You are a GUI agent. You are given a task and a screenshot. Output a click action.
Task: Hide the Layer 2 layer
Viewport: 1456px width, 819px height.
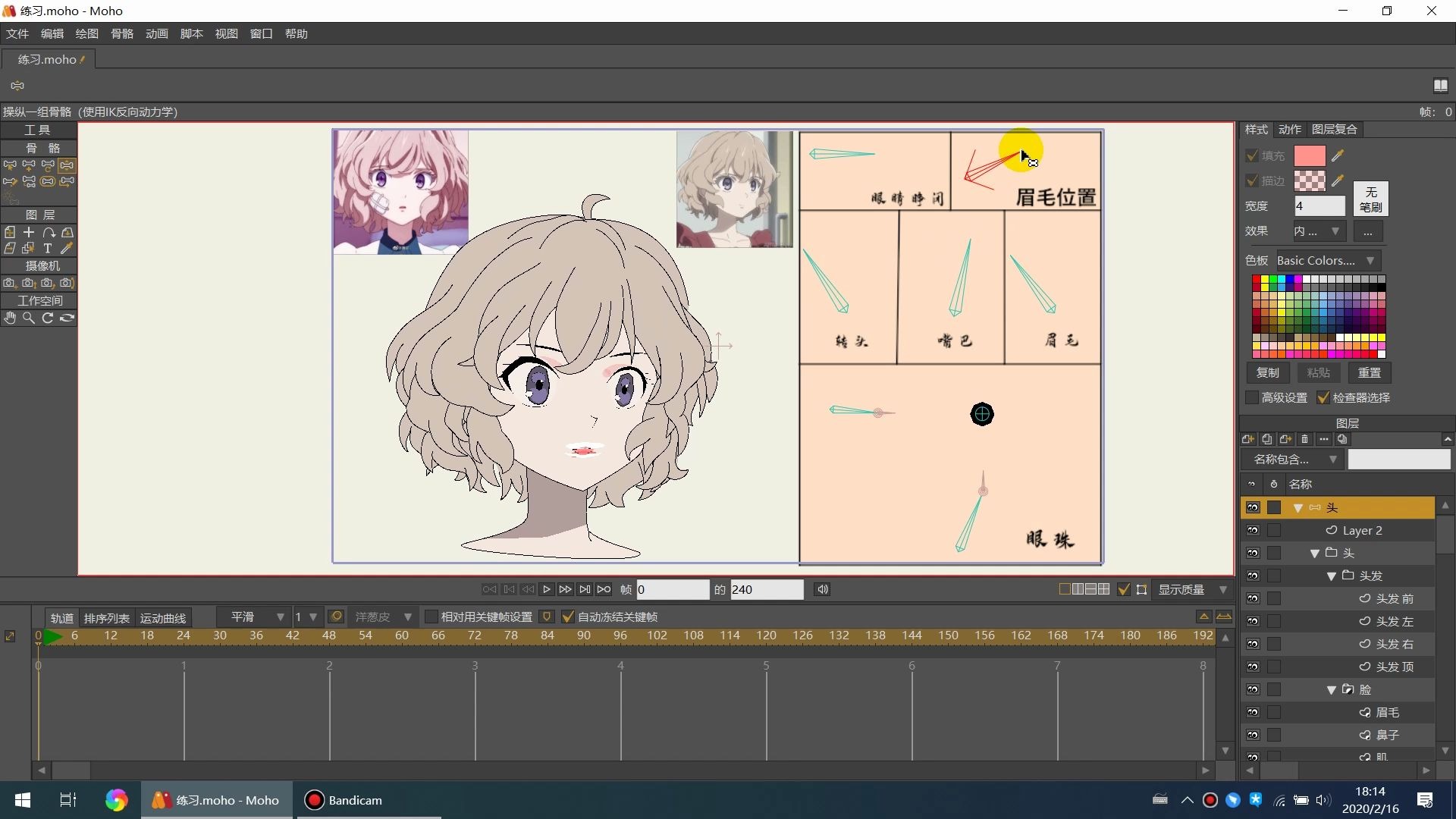click(x=1253, y=530)
